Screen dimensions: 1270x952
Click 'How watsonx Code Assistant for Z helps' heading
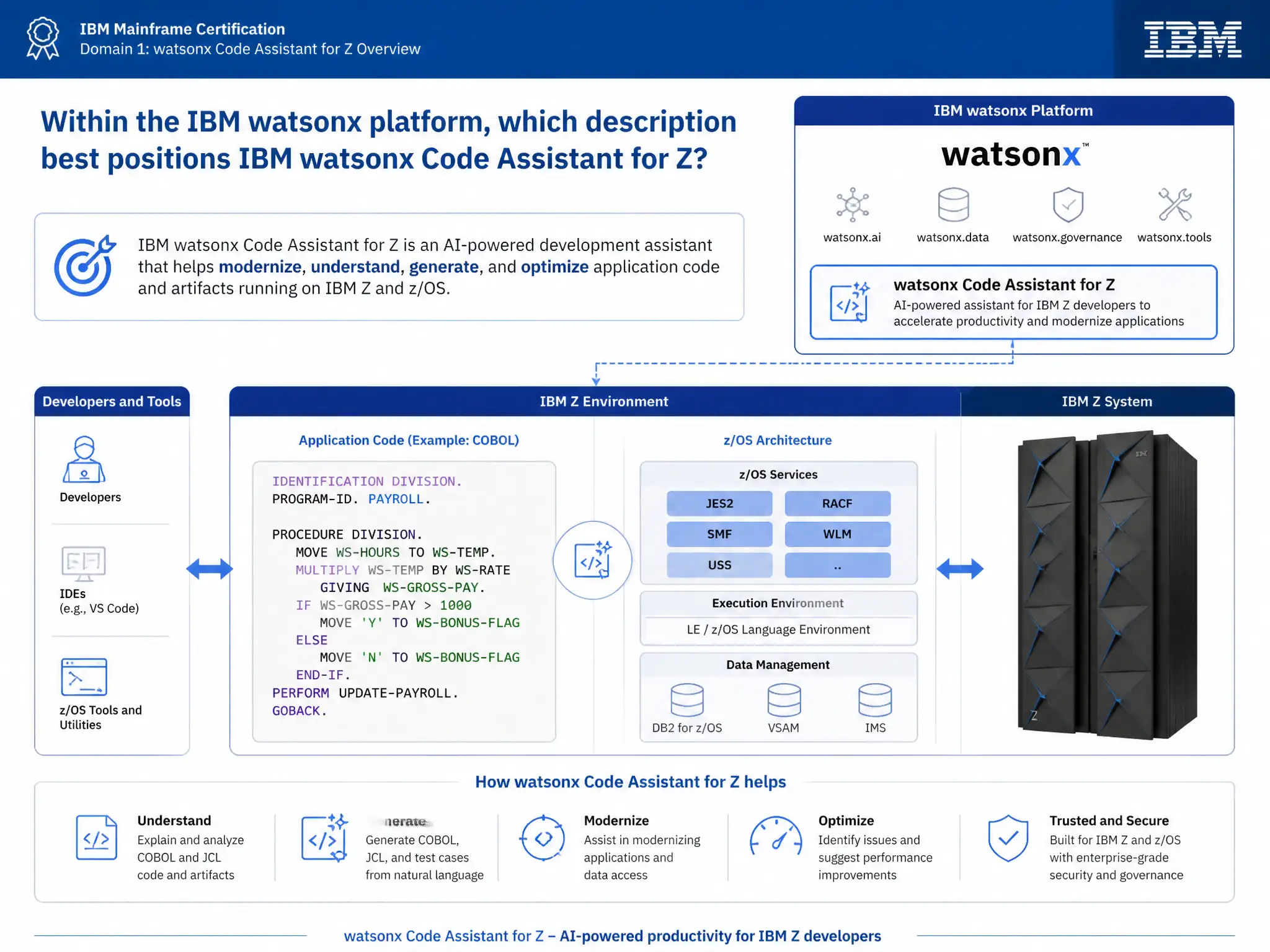click(630, 782)
